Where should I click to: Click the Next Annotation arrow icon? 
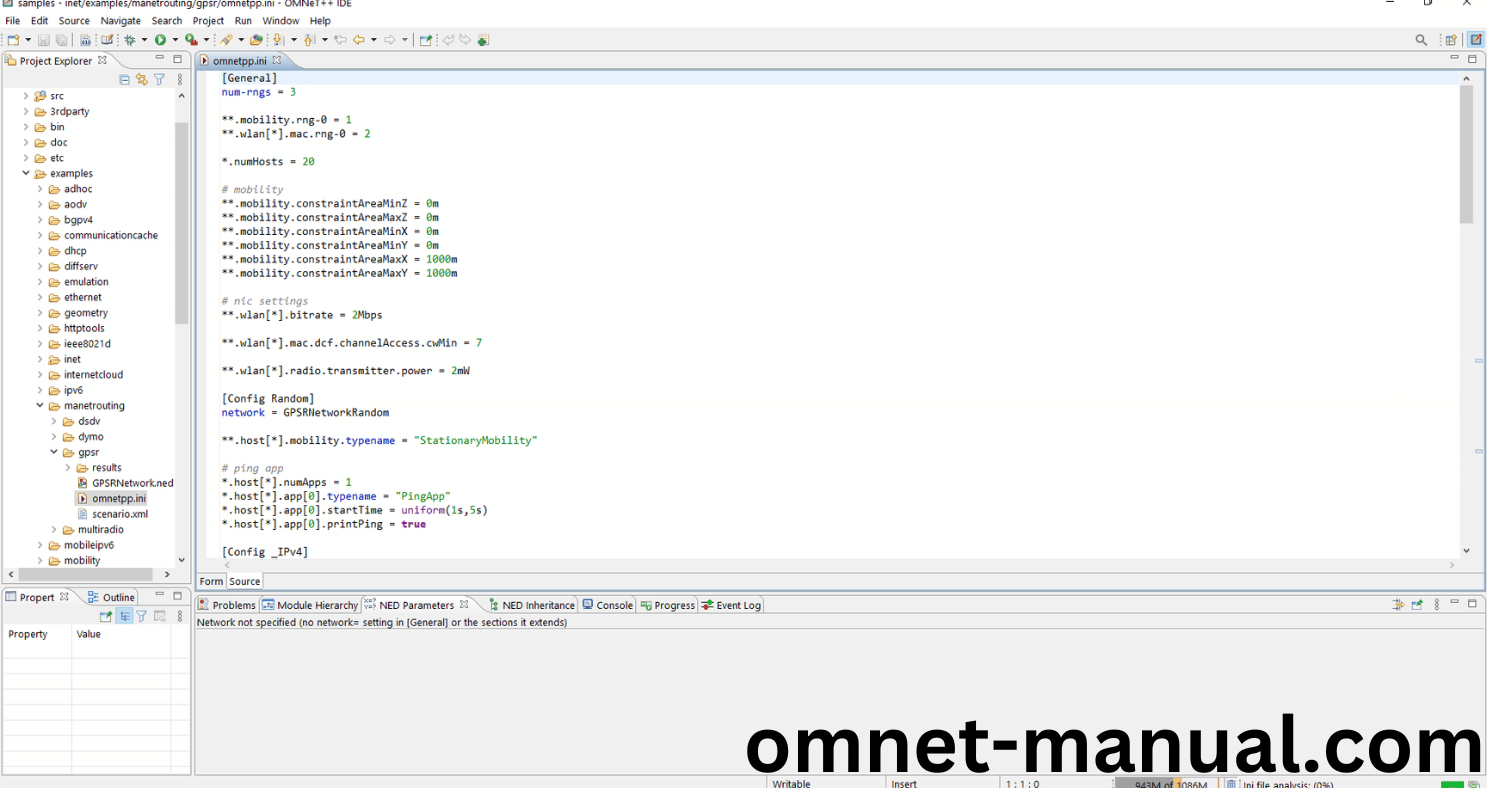coord(278,40)
